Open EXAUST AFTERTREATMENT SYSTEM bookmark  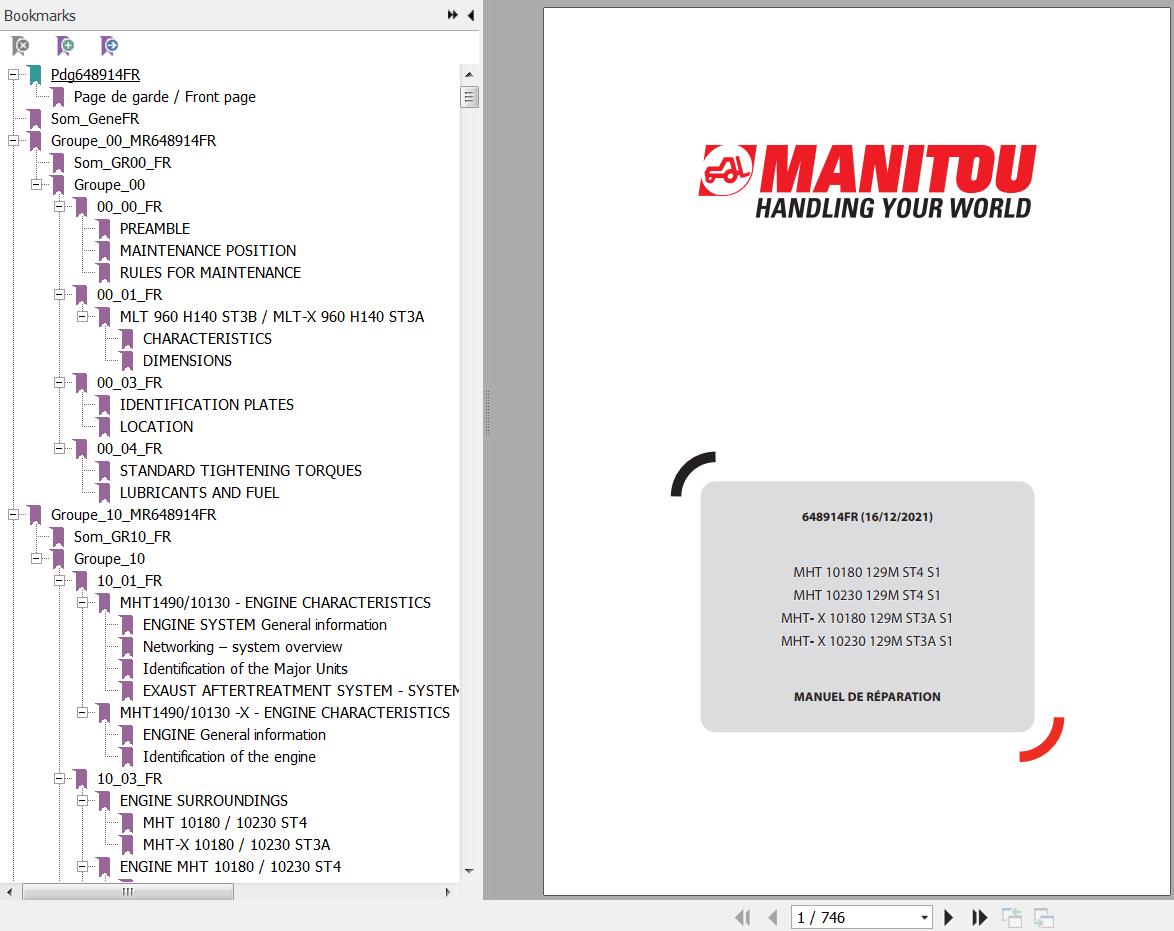click(x=301, y=691)
